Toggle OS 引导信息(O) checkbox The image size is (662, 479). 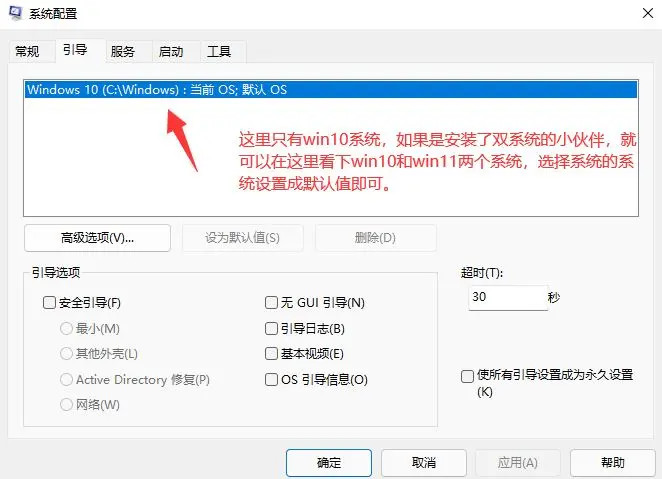pyautogui.click(x=271, y=379)
